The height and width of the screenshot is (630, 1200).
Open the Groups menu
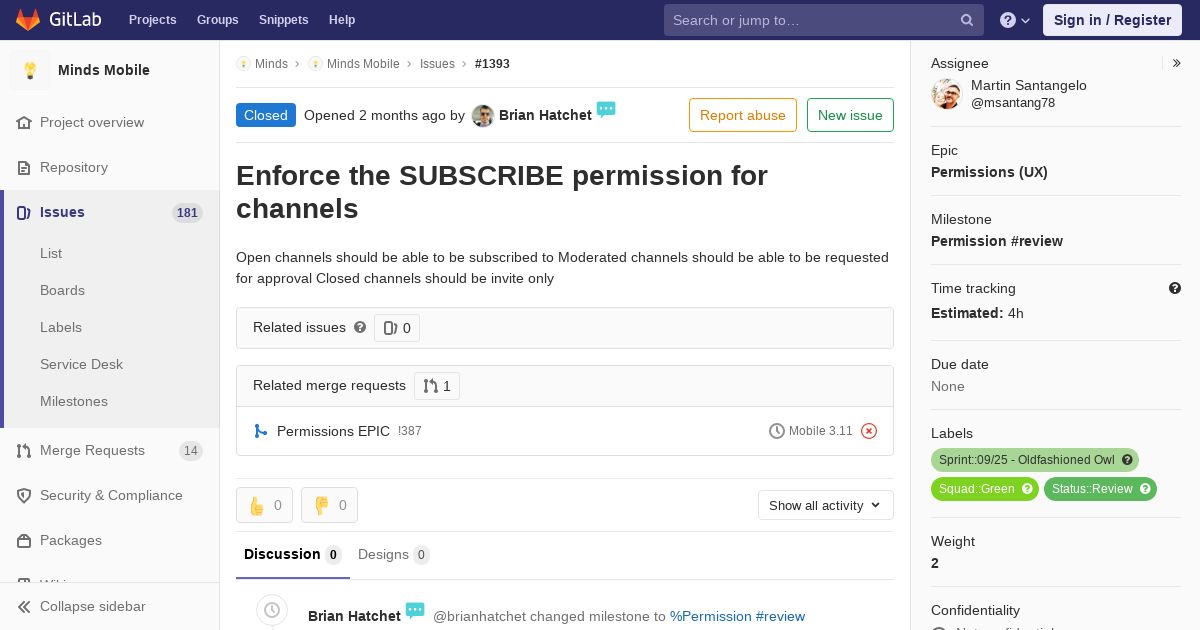coord(218,20)
